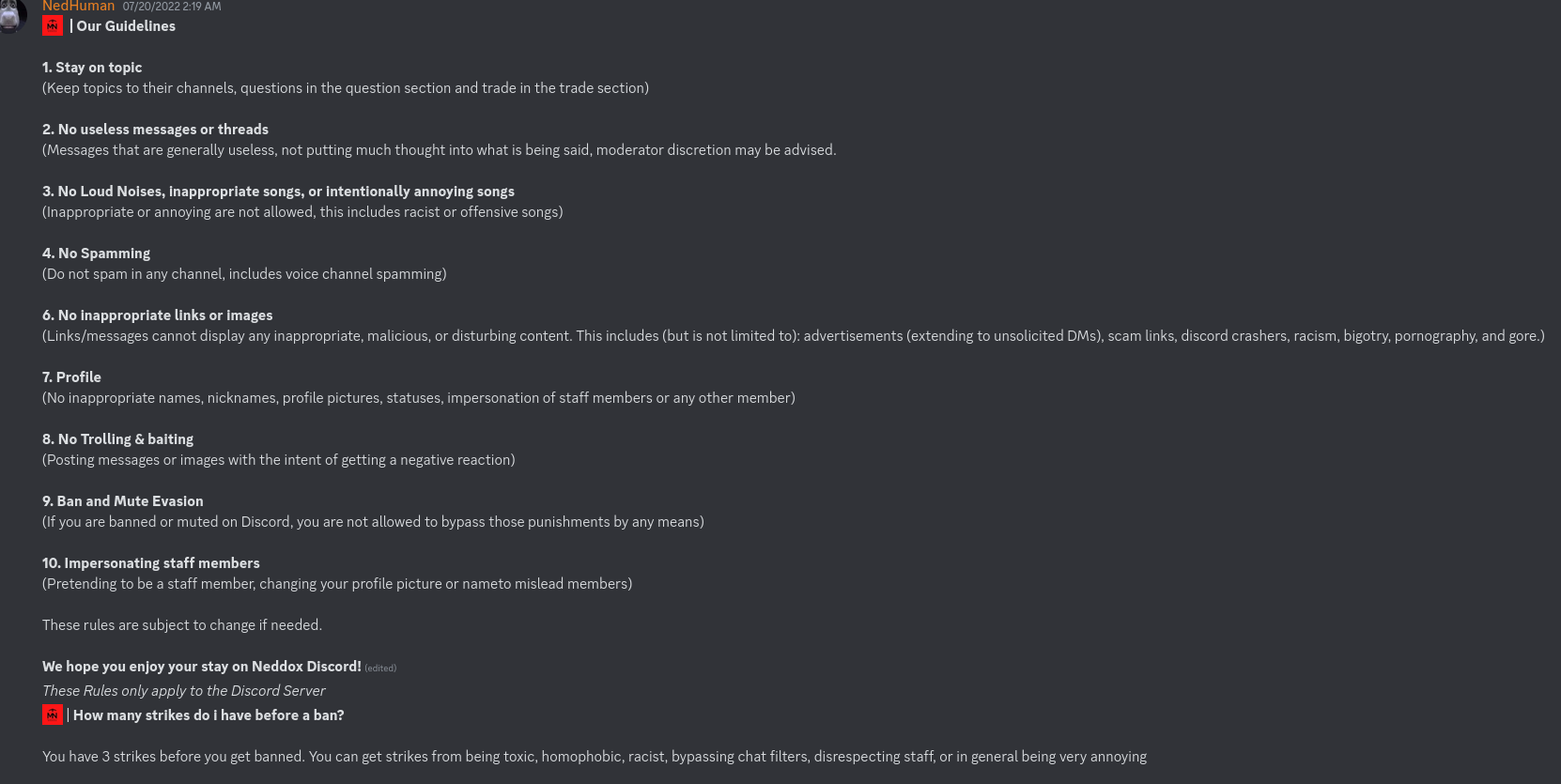Image resolution: width=1561 pixels, height=784 pixels.
Task: Click the '4. No Spamming' heading
Action: pos(96,254)
